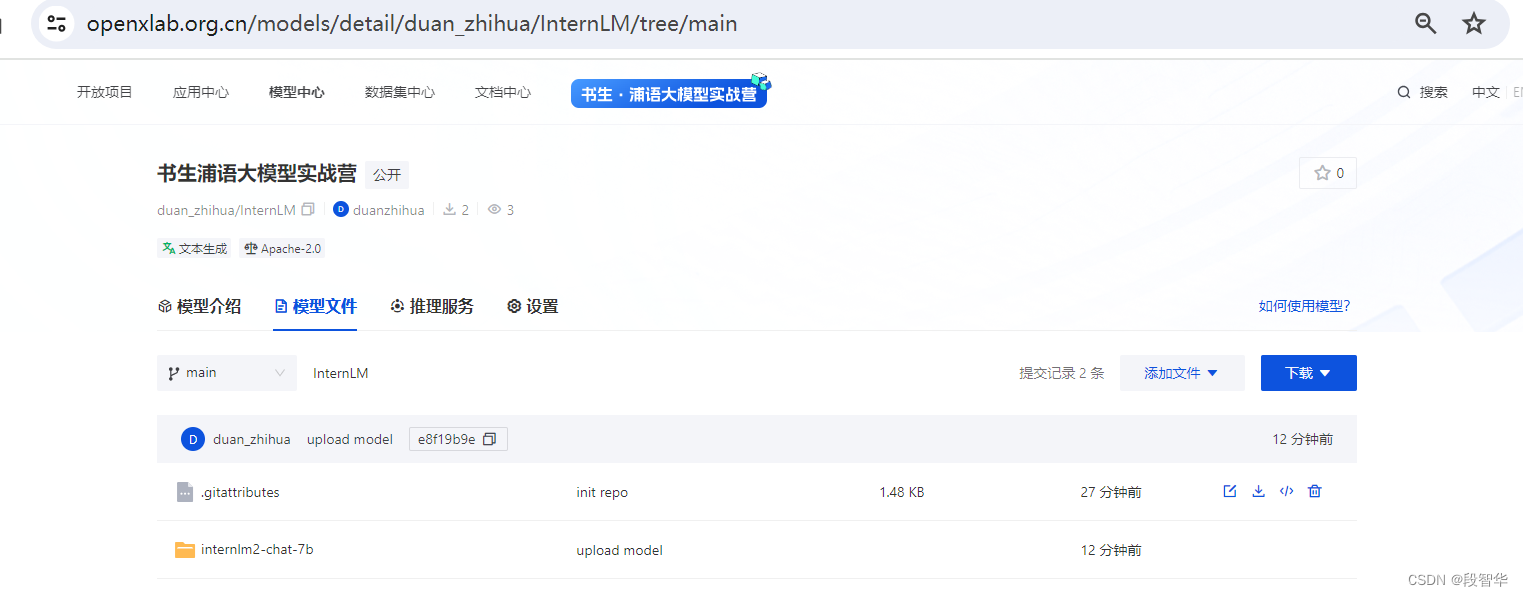This screenshot has width=1523, height=596.
Task: Open the main branch dropdown
Action: 227,372
